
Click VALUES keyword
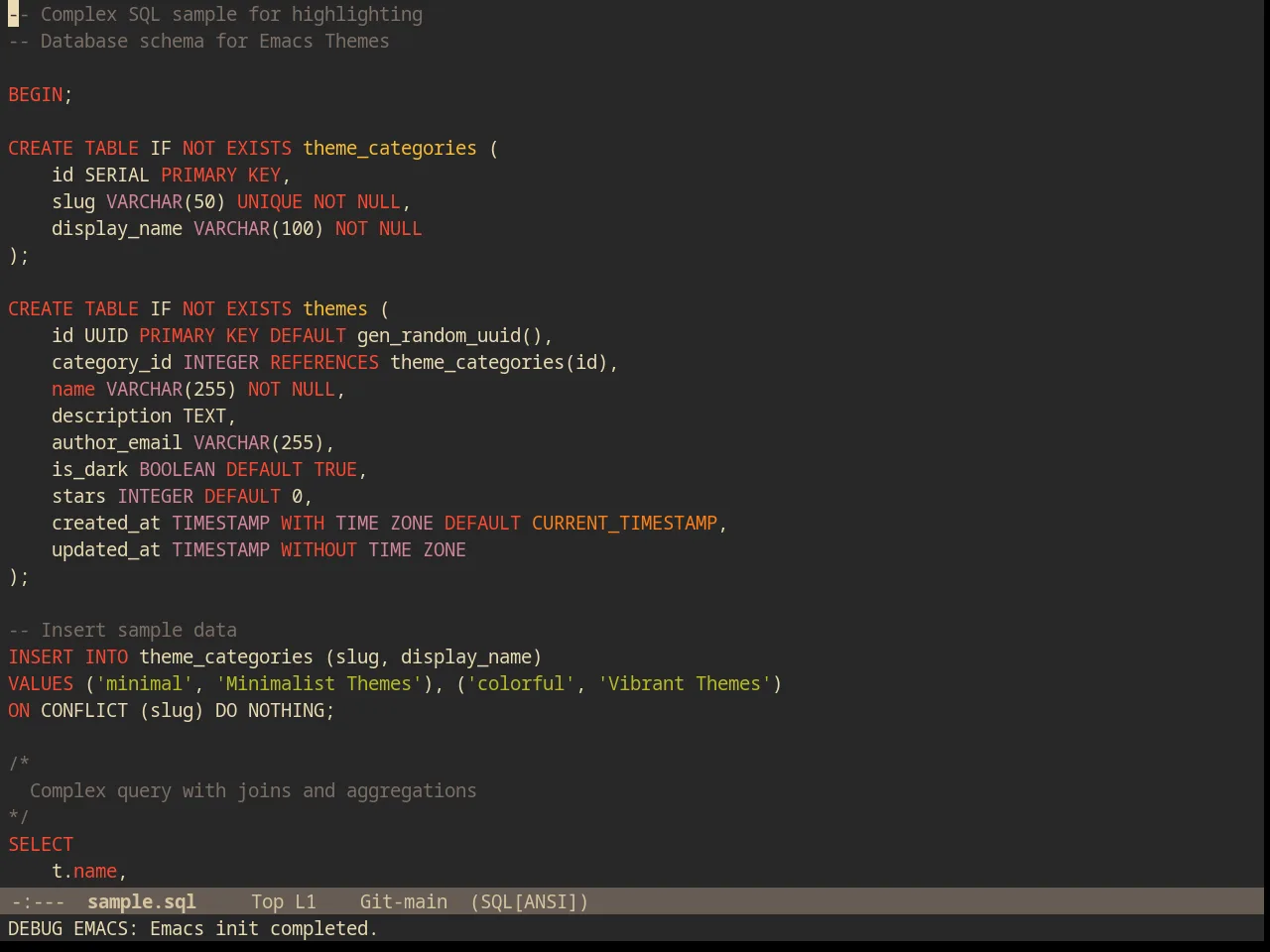pyautogui.click(x=41, y=683)
